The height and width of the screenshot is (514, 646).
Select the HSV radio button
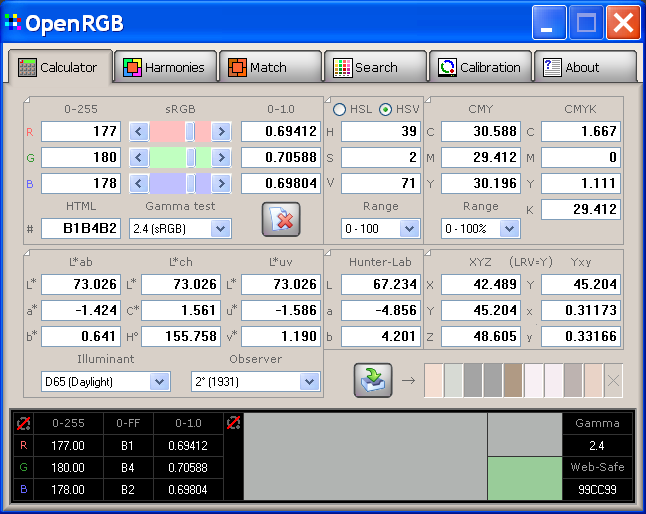click(385, 110)
